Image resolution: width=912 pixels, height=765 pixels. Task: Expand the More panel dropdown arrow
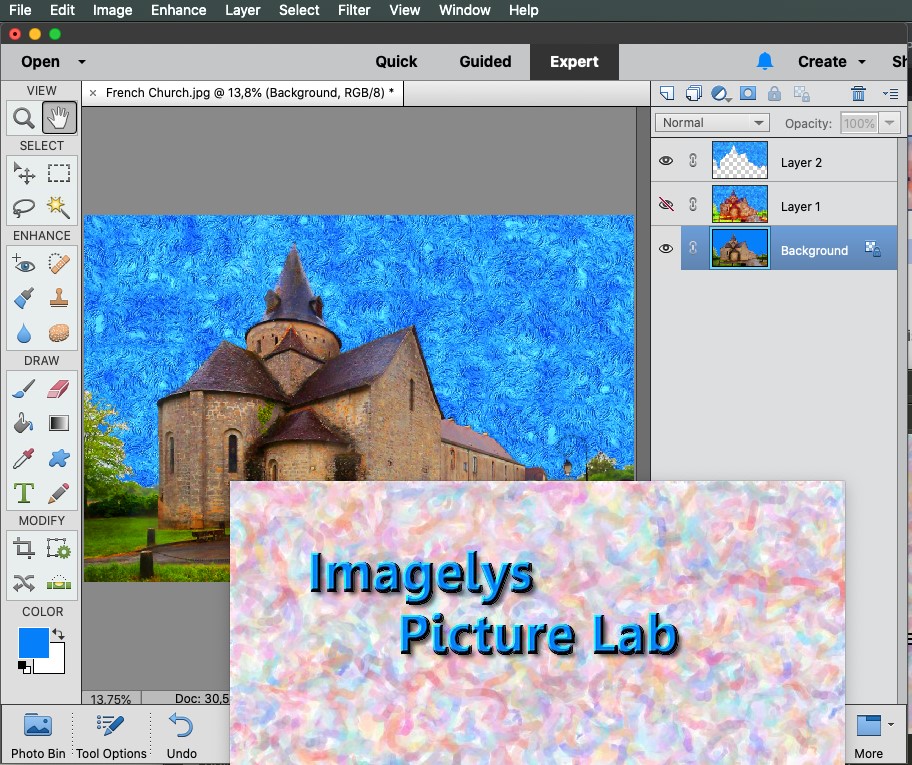point(891,725)
